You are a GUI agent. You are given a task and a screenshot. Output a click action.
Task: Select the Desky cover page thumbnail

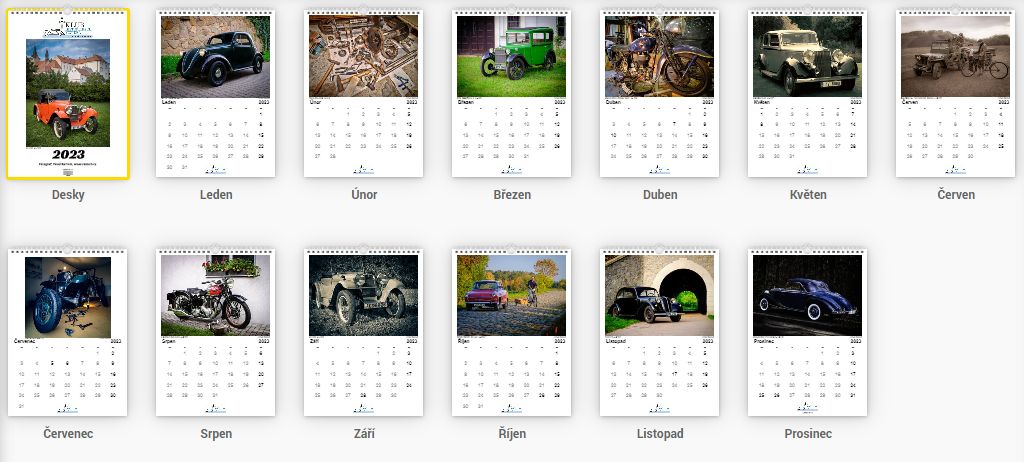tap(68, 94)
